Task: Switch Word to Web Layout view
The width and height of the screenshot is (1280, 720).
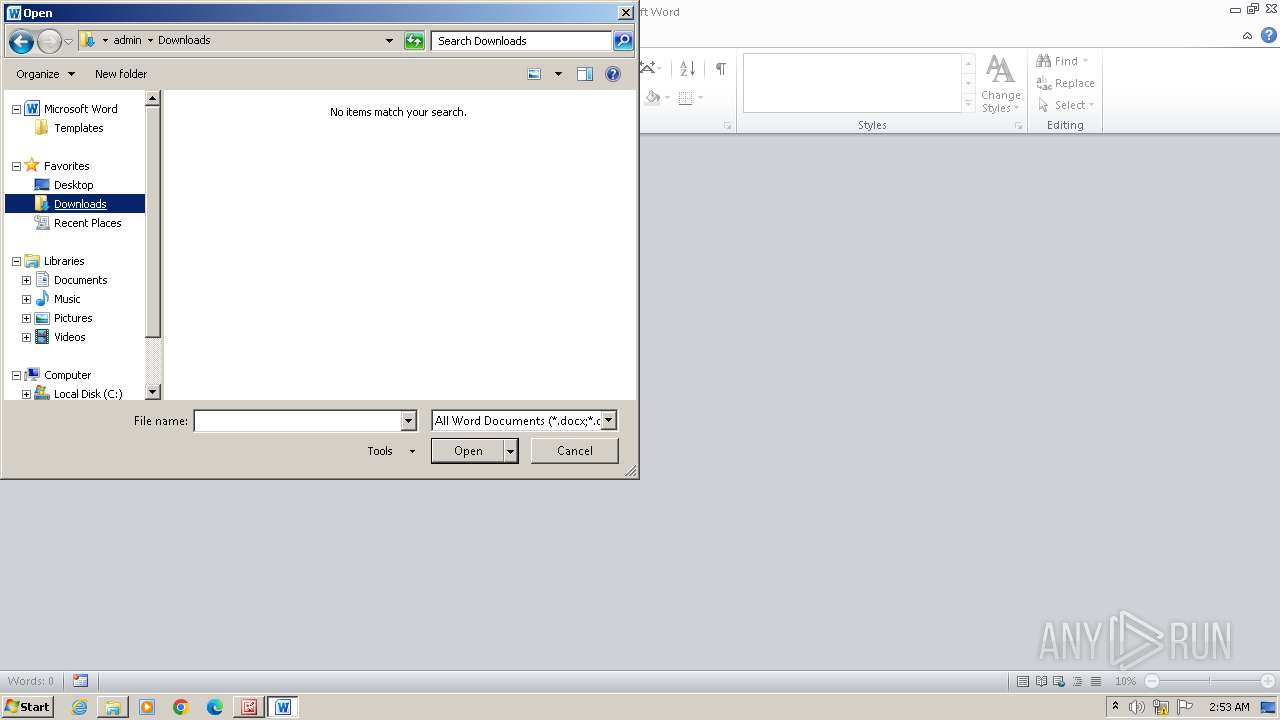Action: pos(1059,681)
